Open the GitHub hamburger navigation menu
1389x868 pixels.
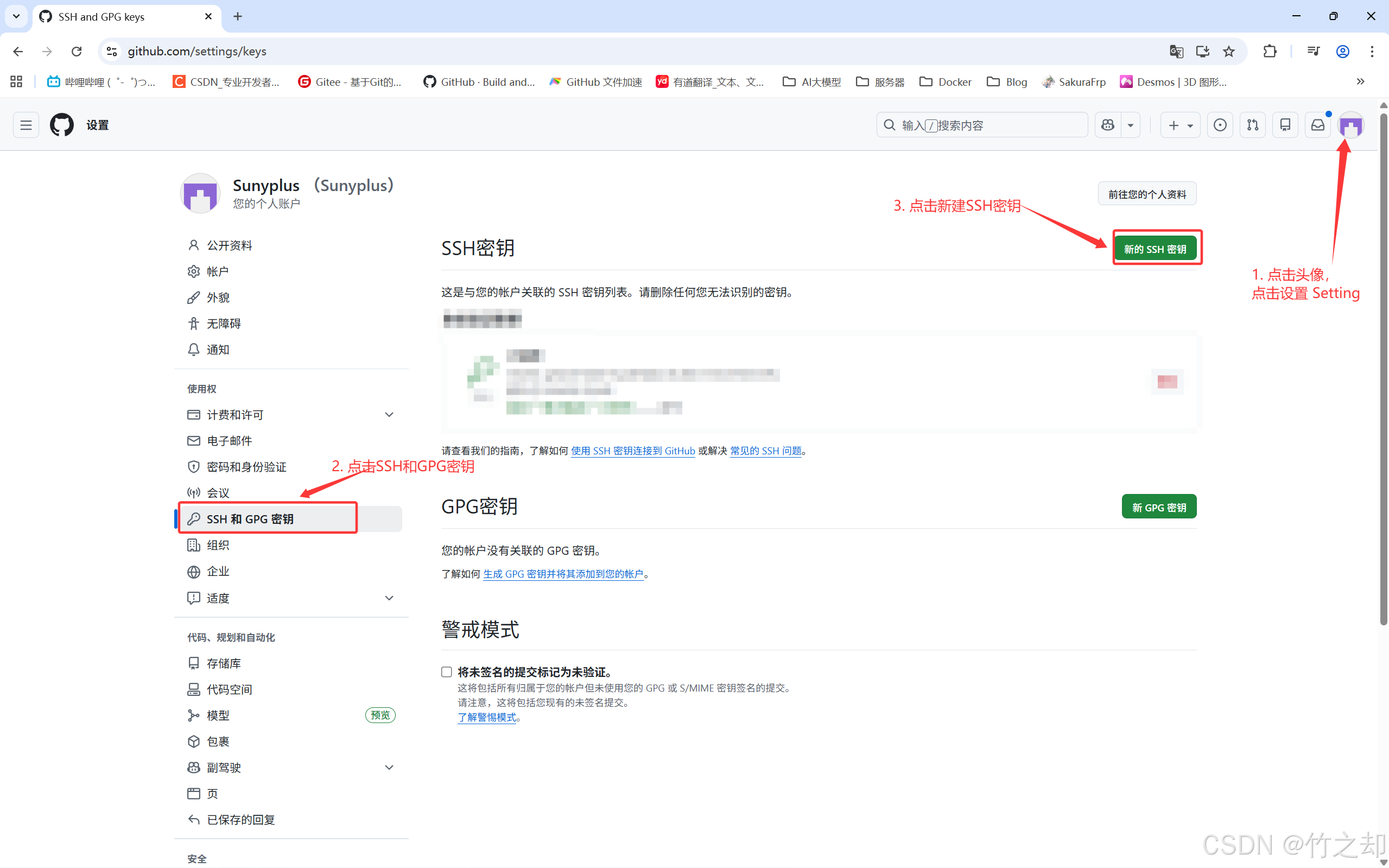[26, 124]
